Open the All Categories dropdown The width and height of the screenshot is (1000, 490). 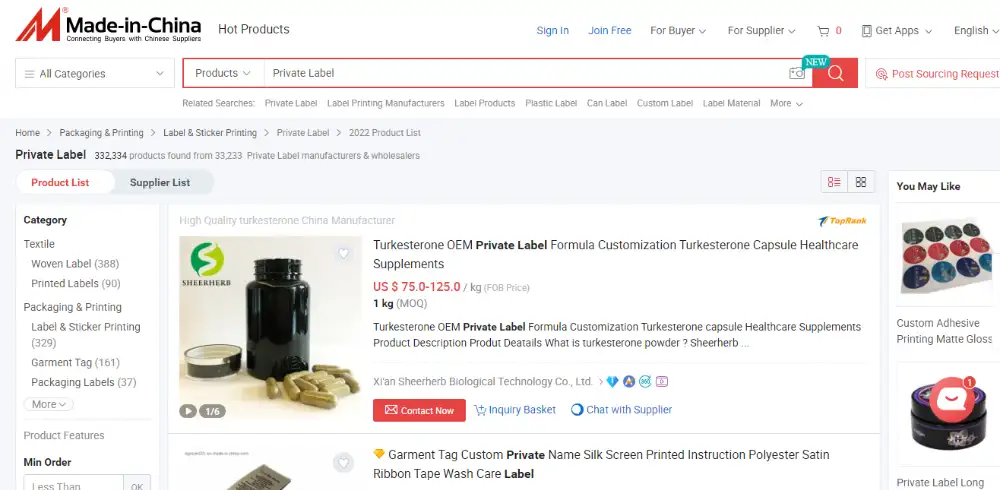coord(94,73)
